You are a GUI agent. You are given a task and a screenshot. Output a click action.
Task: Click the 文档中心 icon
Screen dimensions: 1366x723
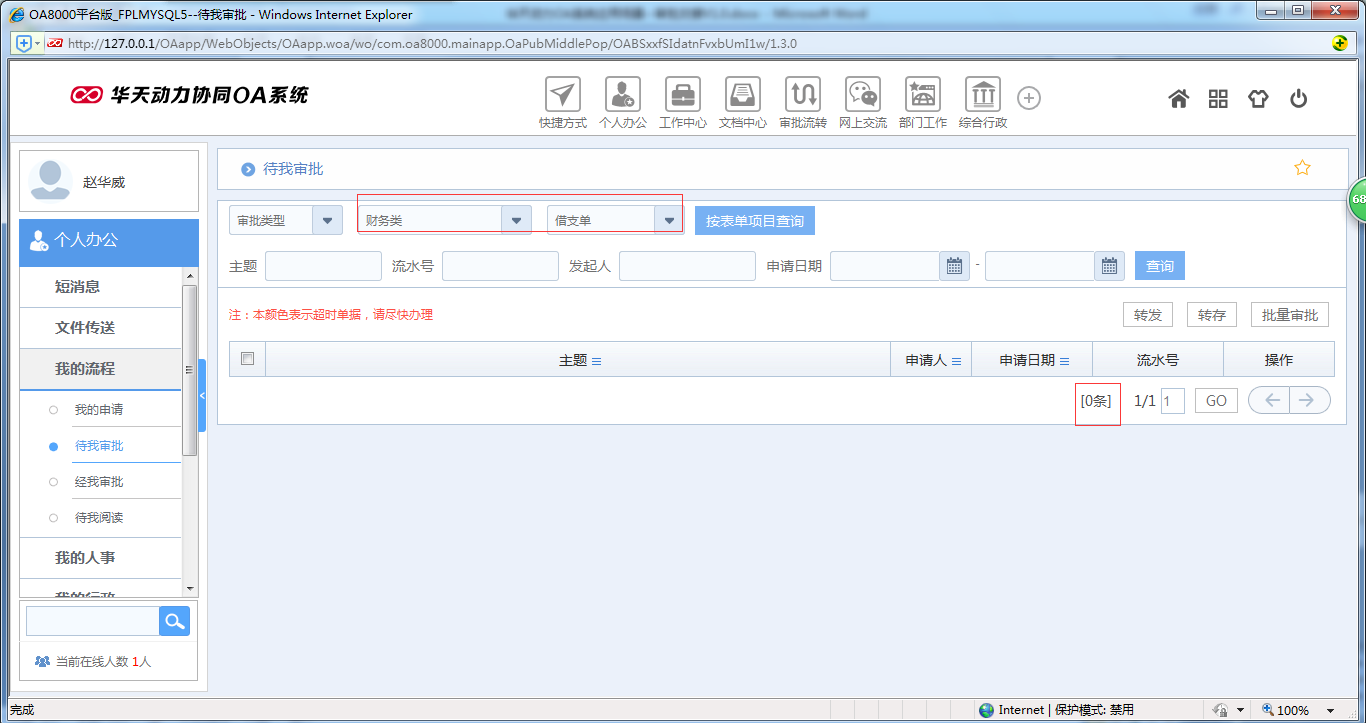(x=742, y=95)
